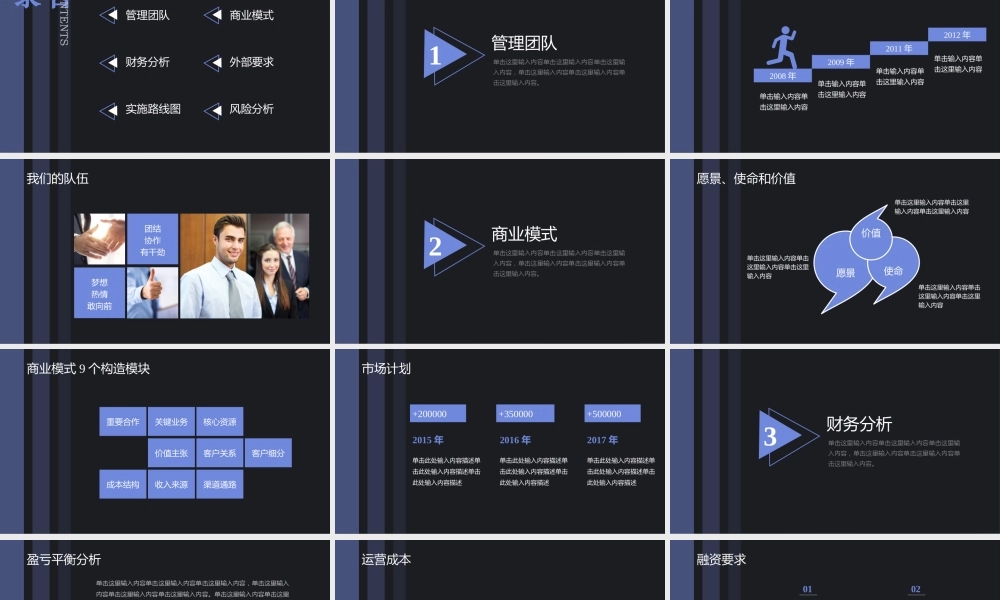This screenshot has width=1000, height=600.
Task: Click the 客户关系 module block
Action: point(219,453)
